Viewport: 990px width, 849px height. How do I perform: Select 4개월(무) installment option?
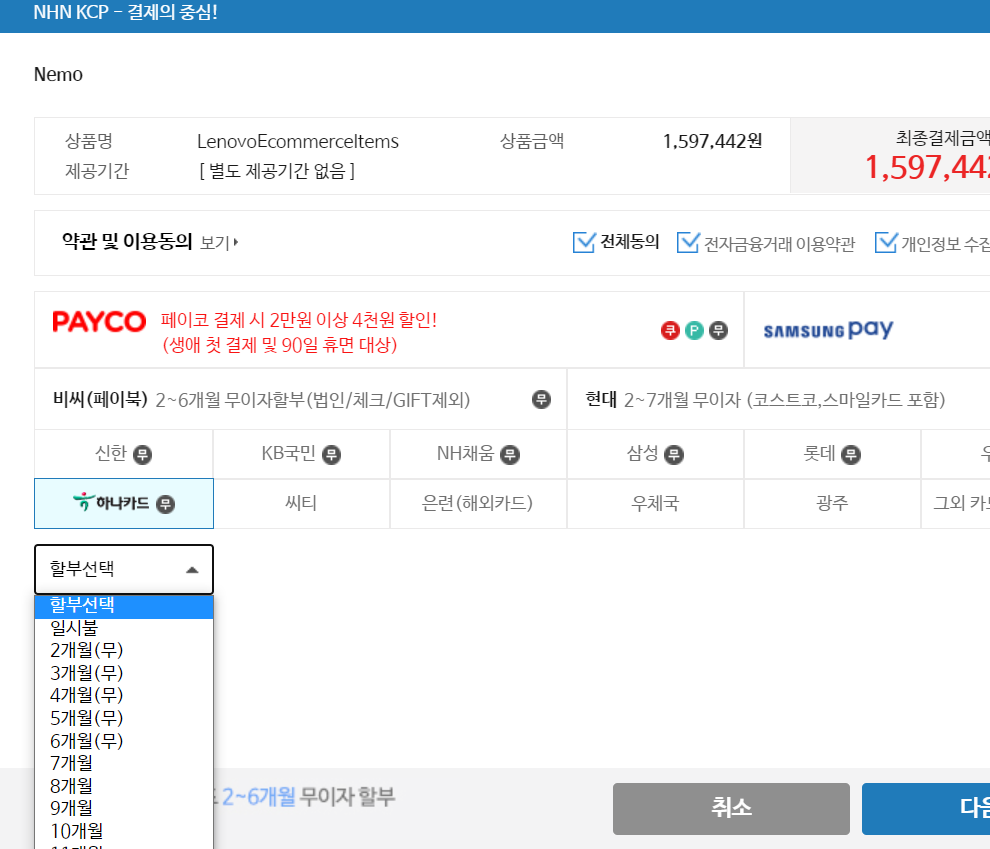tap(124, 696)
